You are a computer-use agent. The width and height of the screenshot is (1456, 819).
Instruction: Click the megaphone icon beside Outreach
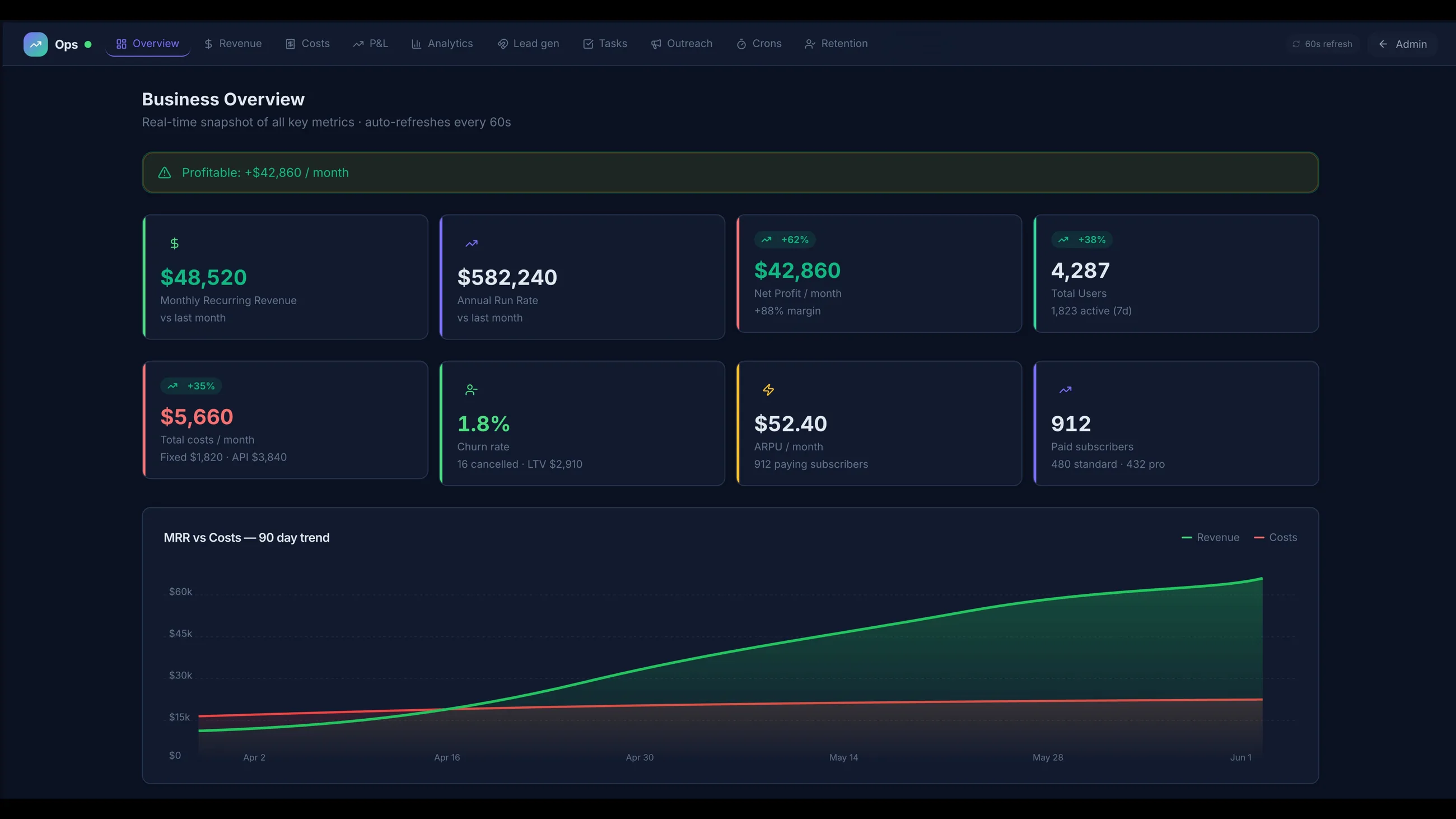pyautogui.click(x=656, y=44)
